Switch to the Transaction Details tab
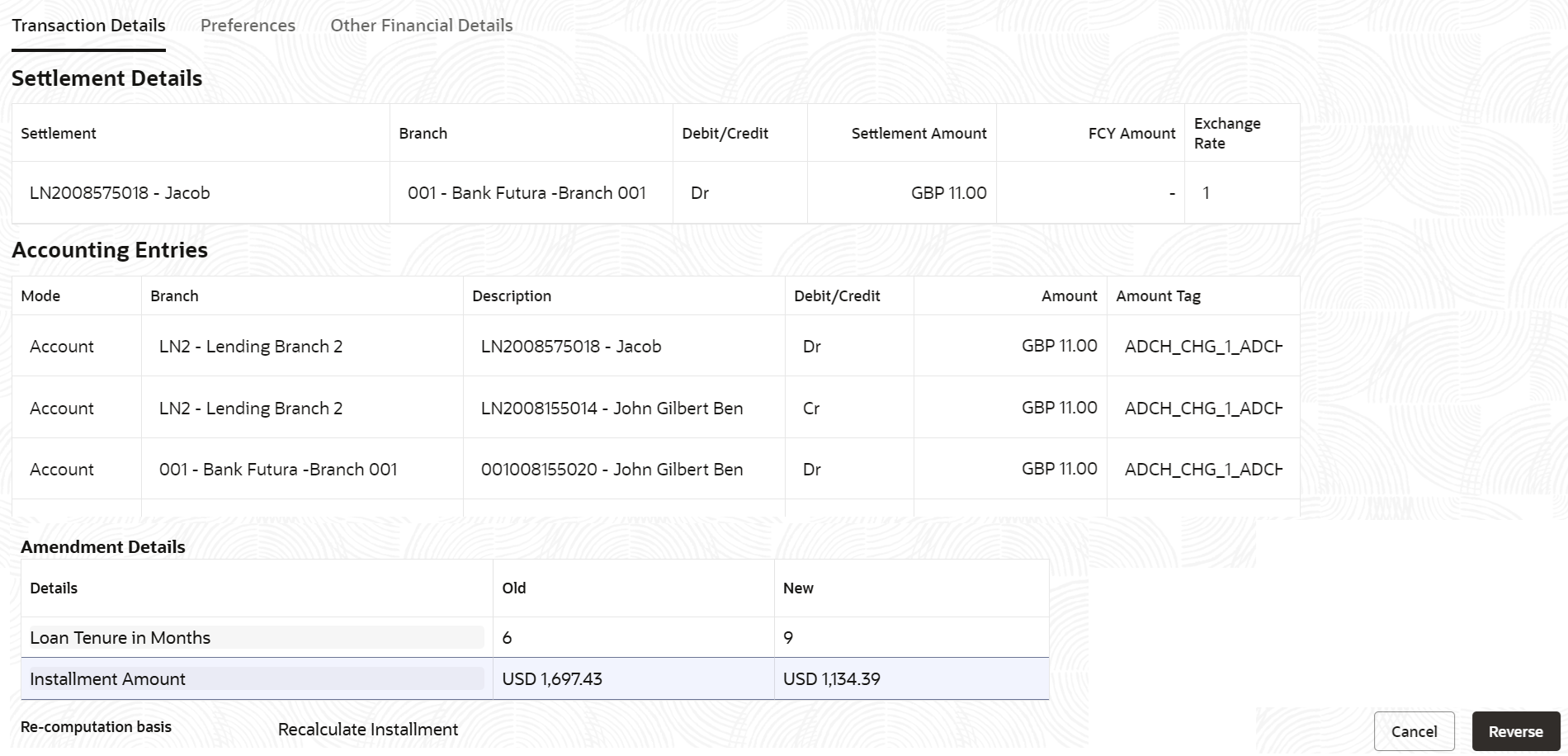The height and width of the screenshot is (756, 1568). tap(88, 26)
